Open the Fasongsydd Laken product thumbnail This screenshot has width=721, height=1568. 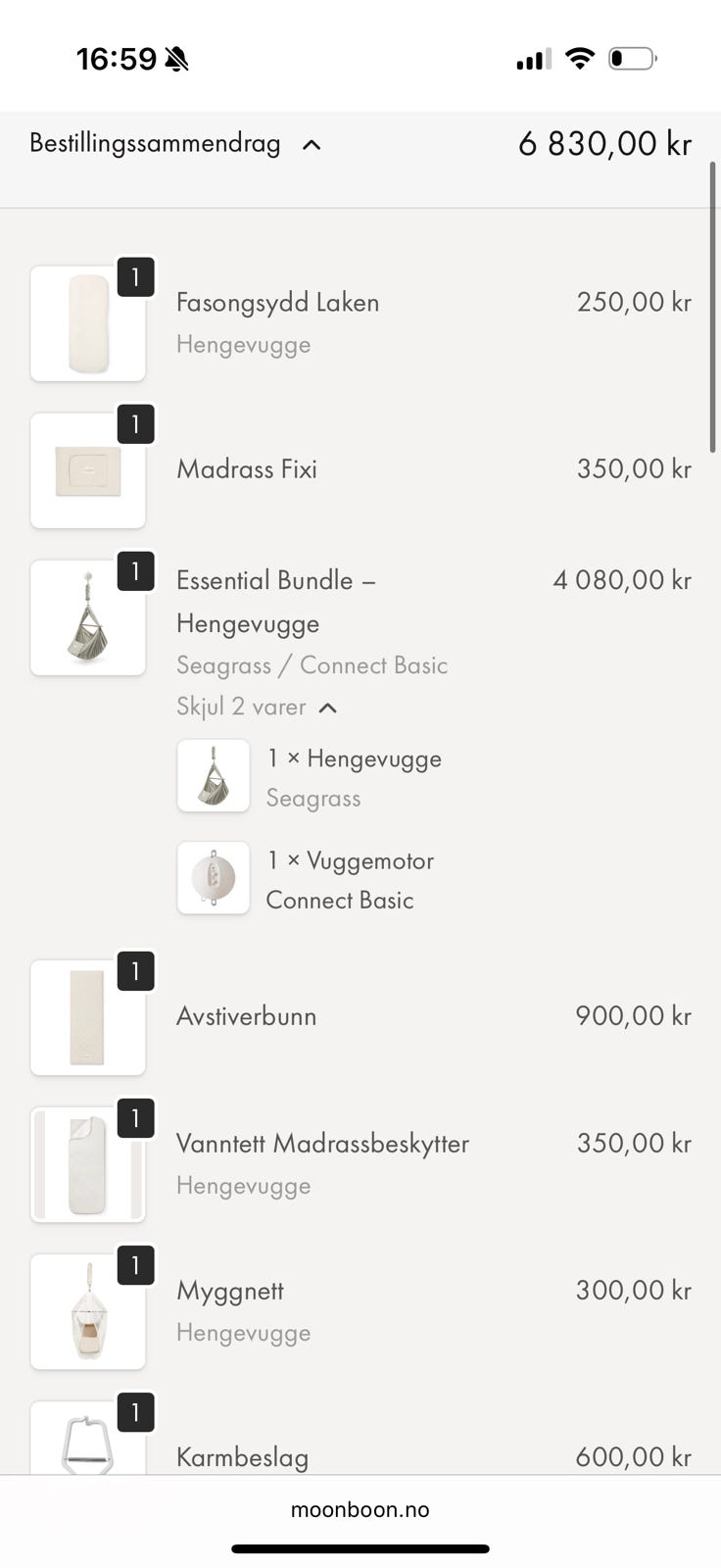tap(88, 323)
